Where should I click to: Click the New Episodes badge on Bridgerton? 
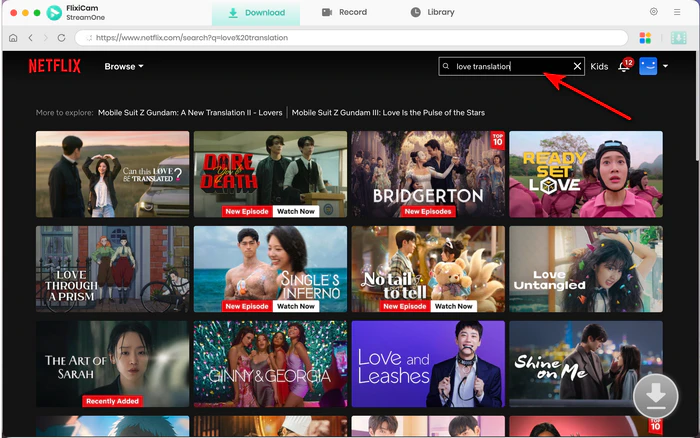click(x=428, y=212)
